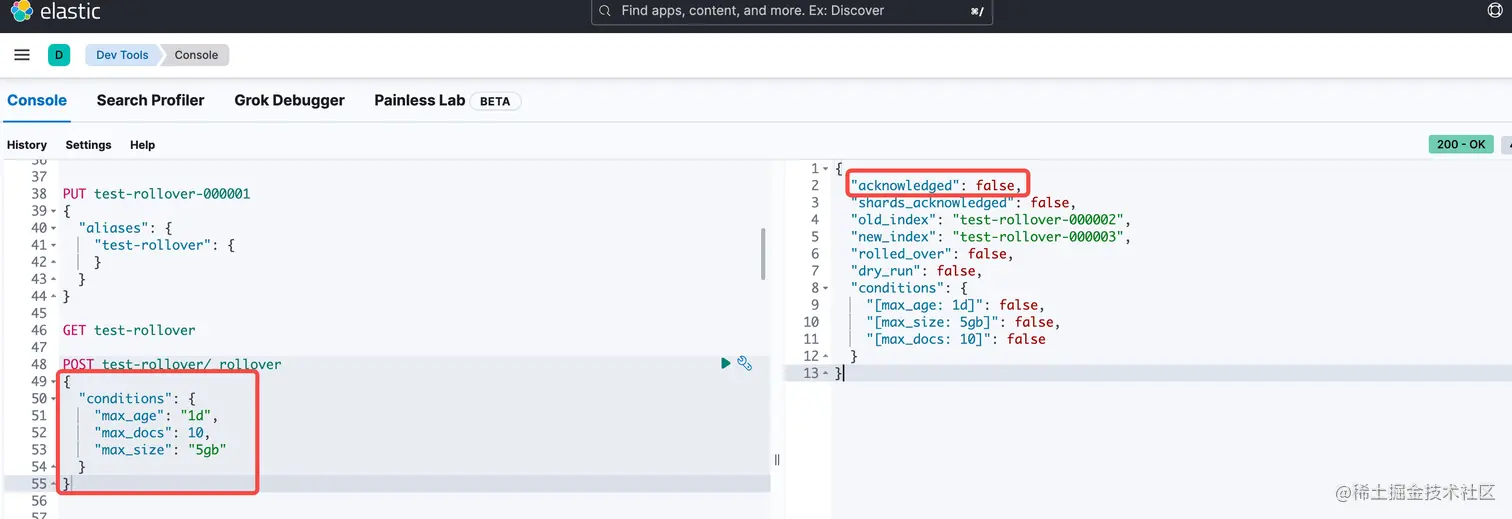Click the "shards_acknowledged" response line
1512x519 pixels.
(963, 203)
